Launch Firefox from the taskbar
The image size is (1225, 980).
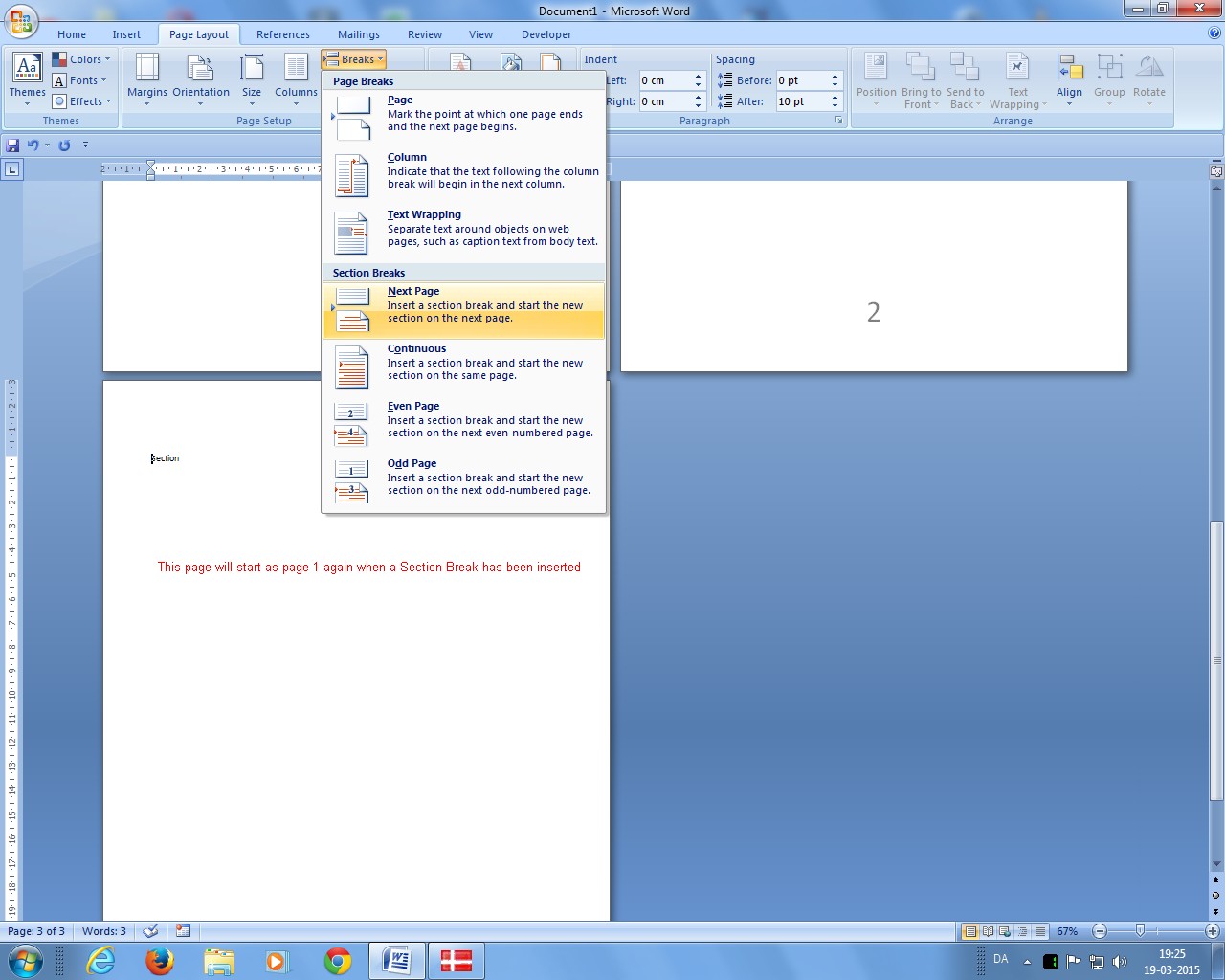tap(160, 961)
